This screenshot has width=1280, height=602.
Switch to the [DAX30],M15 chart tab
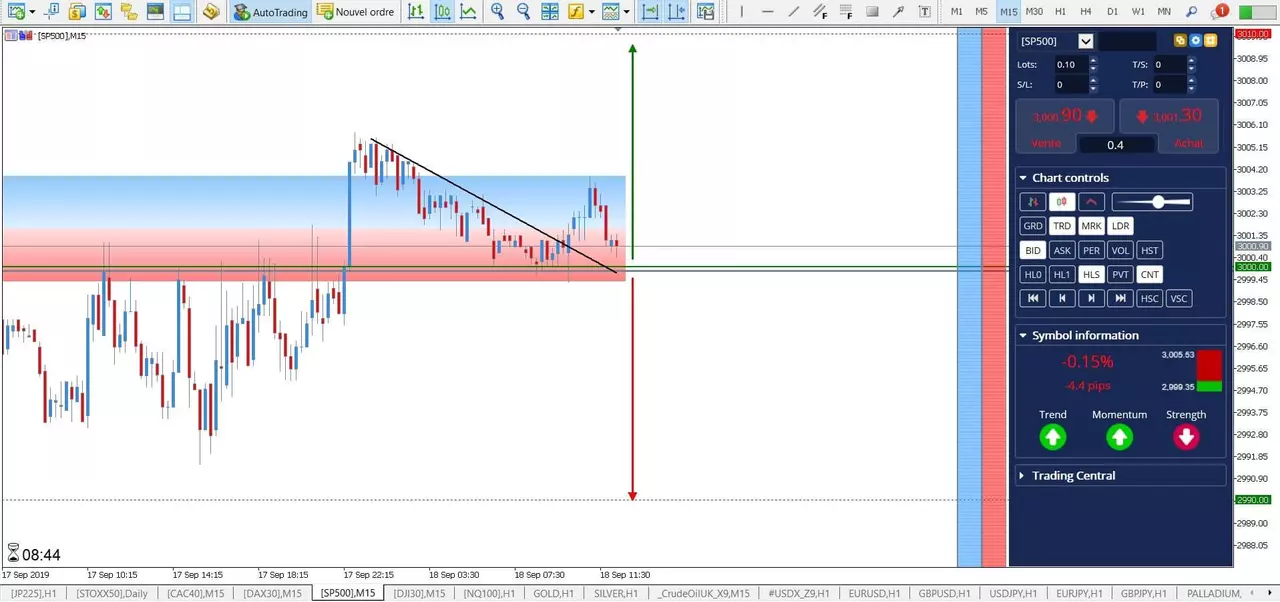(272, 593)
